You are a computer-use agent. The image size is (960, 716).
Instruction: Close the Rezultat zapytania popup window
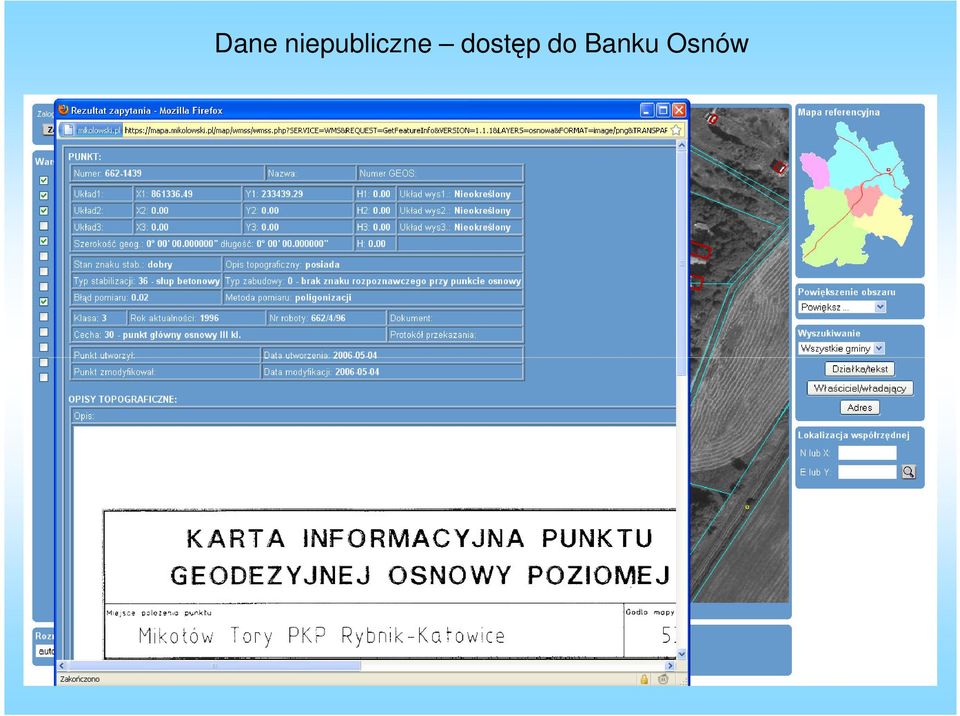[x=679, y=110]
